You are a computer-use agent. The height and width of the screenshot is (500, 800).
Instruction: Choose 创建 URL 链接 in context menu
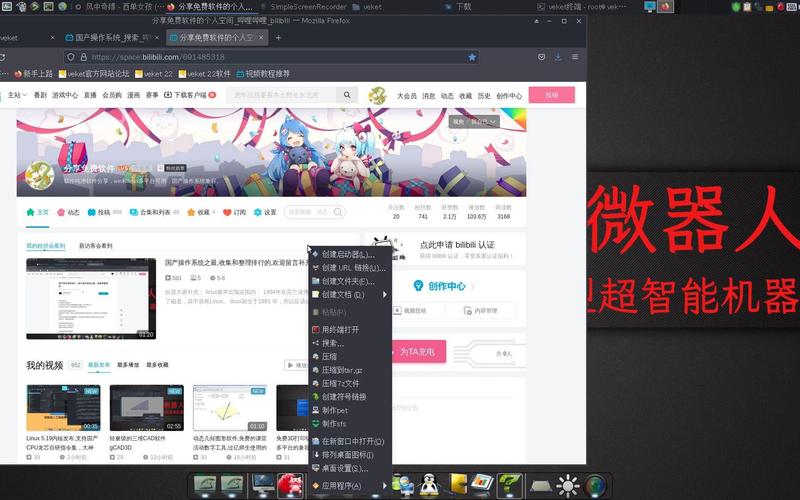tap(350, 267)
